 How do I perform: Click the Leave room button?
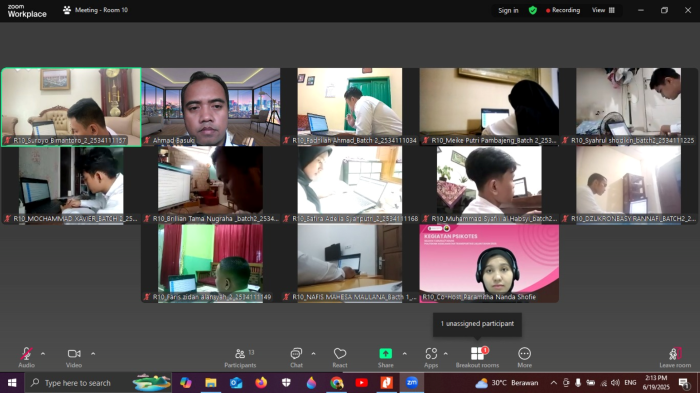[x=675, y=357]
